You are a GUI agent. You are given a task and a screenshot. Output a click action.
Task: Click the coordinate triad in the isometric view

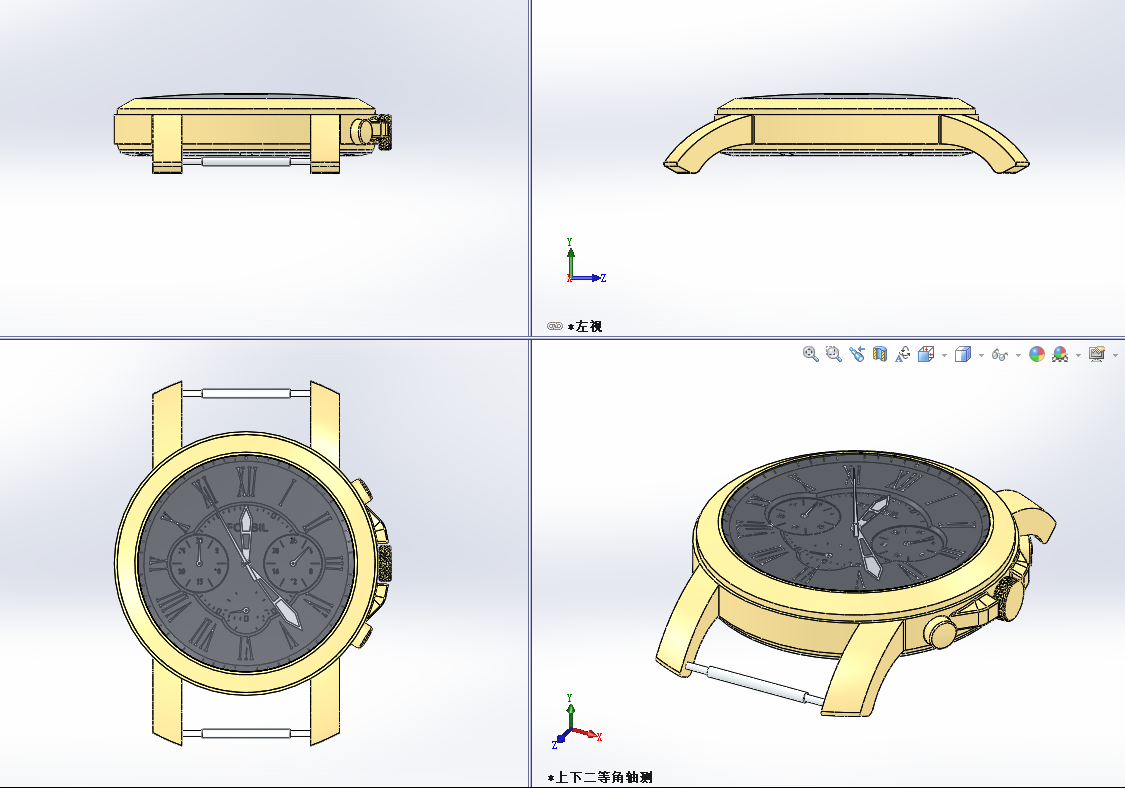pyautogui.click(x=576, y=722)
